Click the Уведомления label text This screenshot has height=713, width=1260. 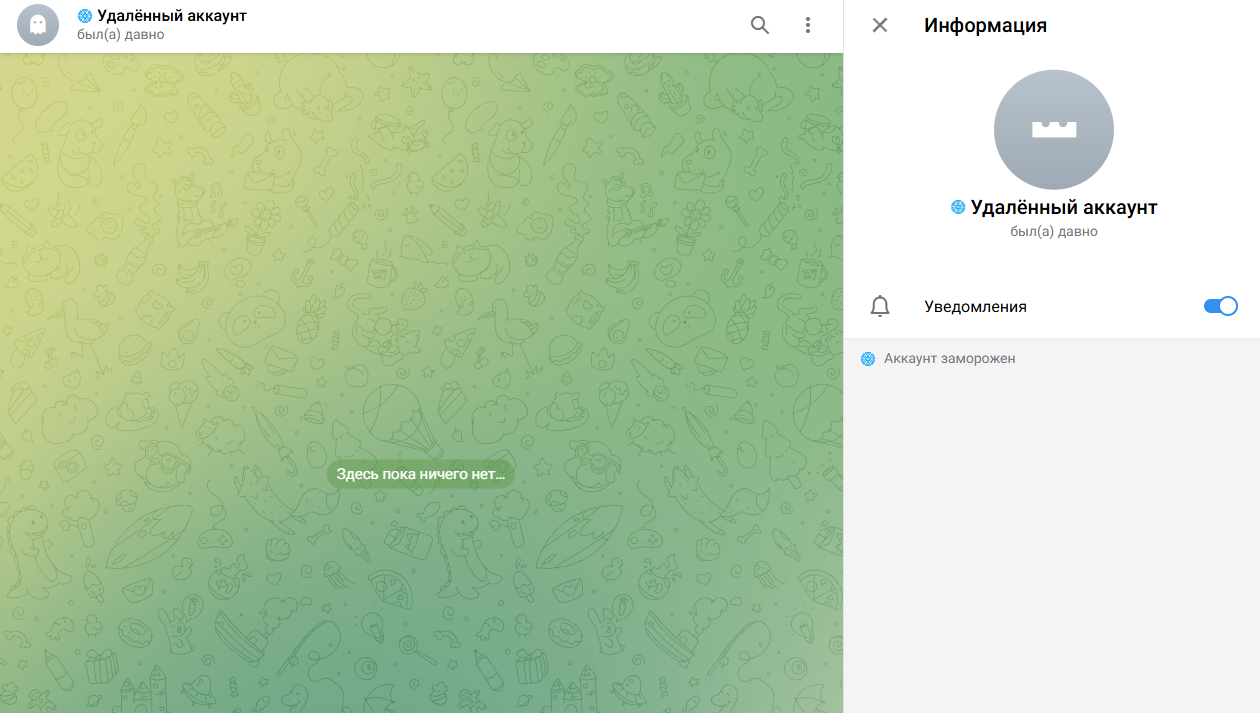coord(975,307)
